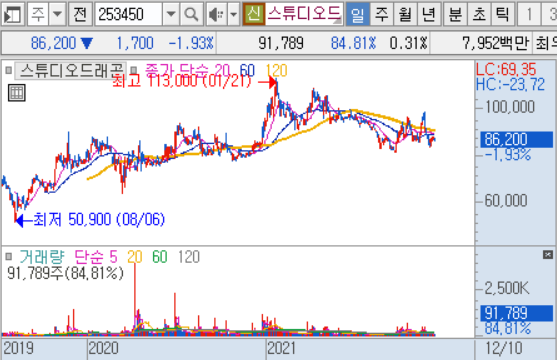Click the 스튜디오드래곤 chart title label
This screenshot has width=557, height=360.
coord(71,71)
